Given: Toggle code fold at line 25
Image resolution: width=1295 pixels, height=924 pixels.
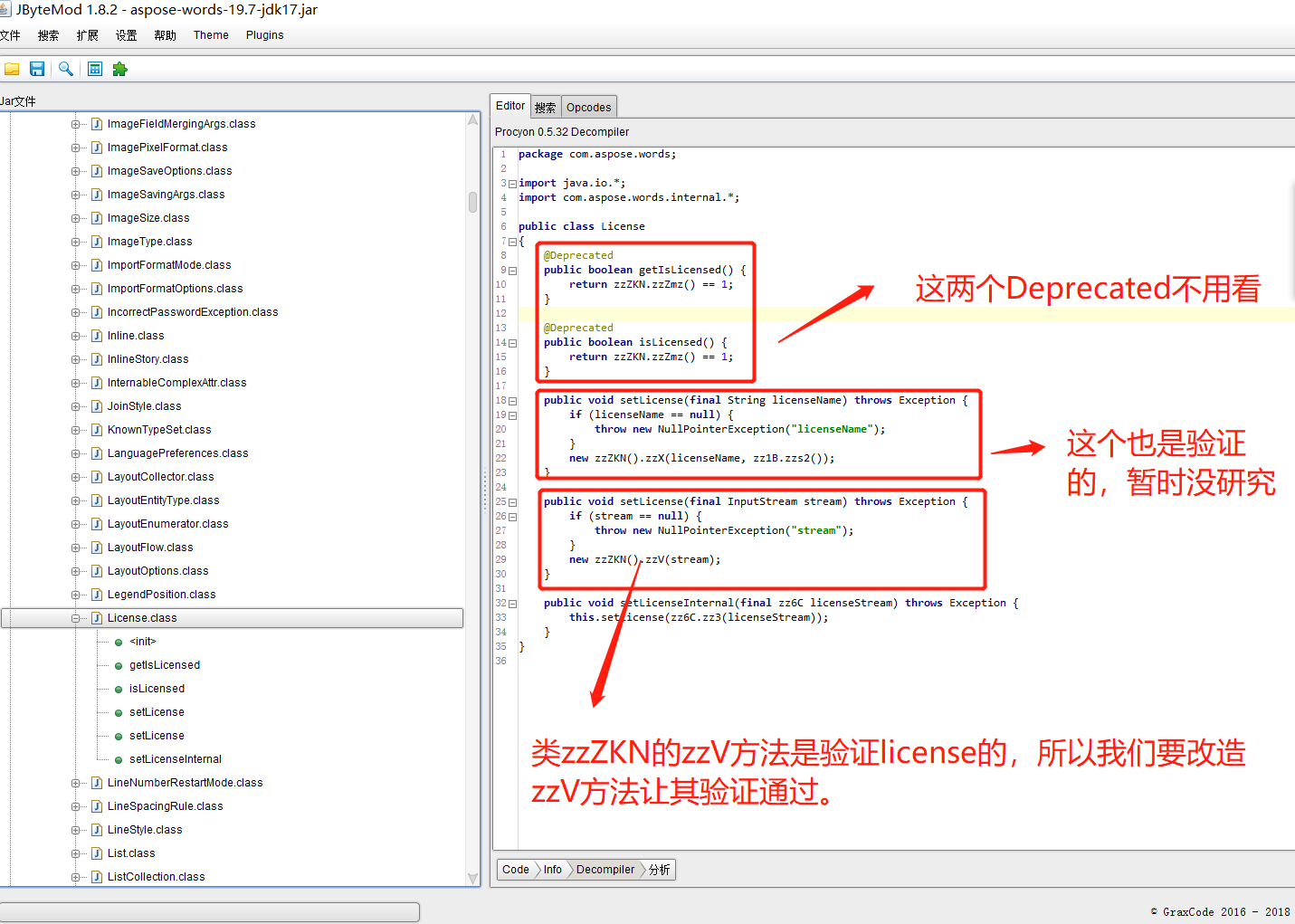Looking at the screenshot, I should coord(512,502).
